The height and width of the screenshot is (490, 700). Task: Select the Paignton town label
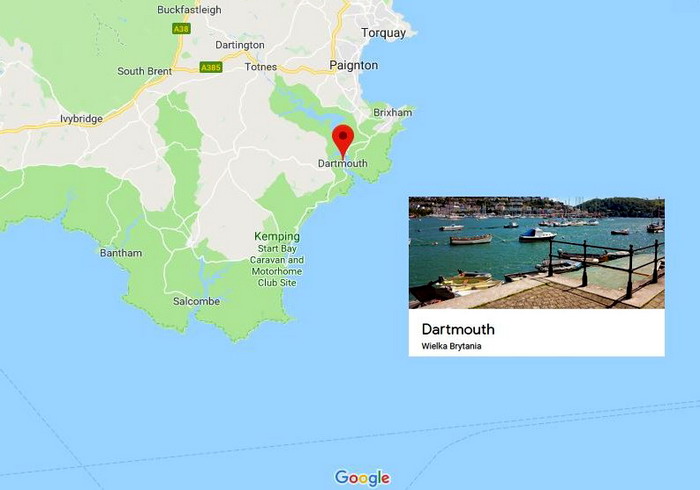[x=354, y=66]
